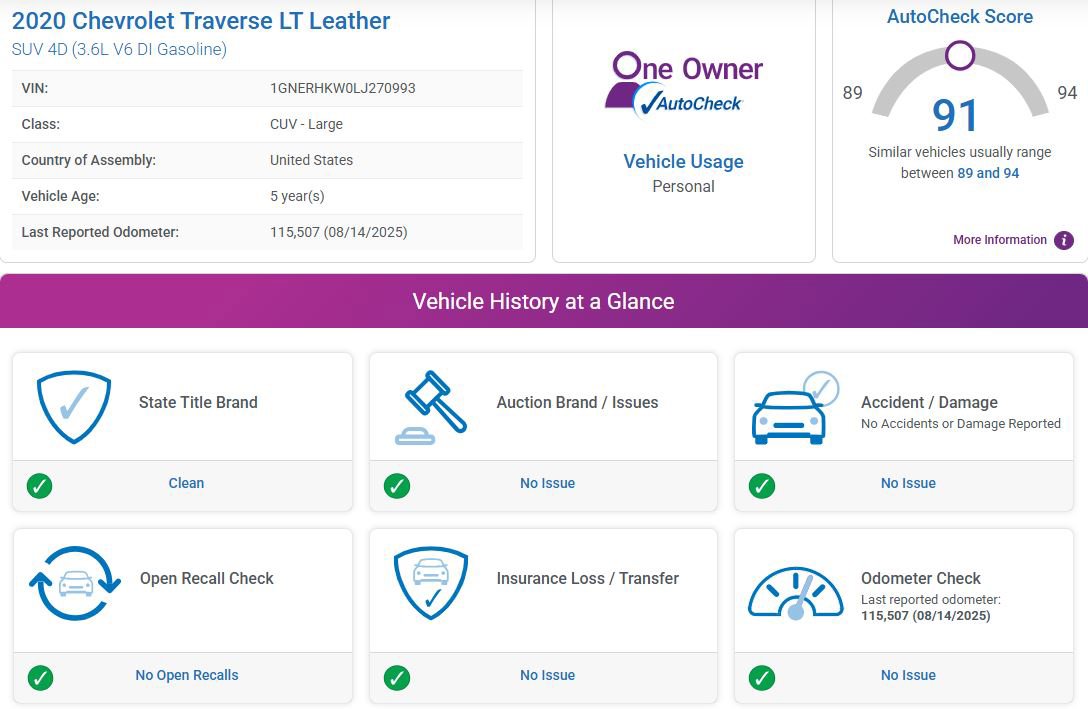Click the score number 91
The width and height of the screenshot is (1088, 709).
point(955,115)
